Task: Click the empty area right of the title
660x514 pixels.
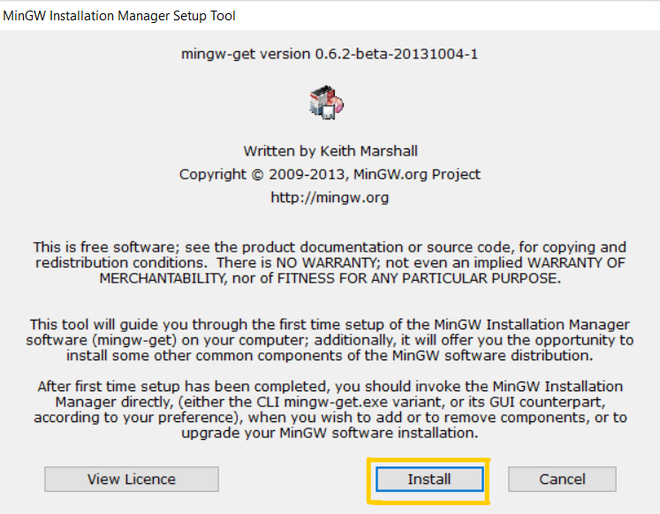Action: point(450,16)
